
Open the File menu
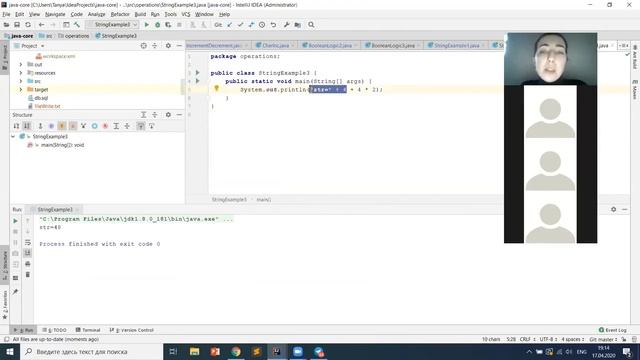click(7, 14)
